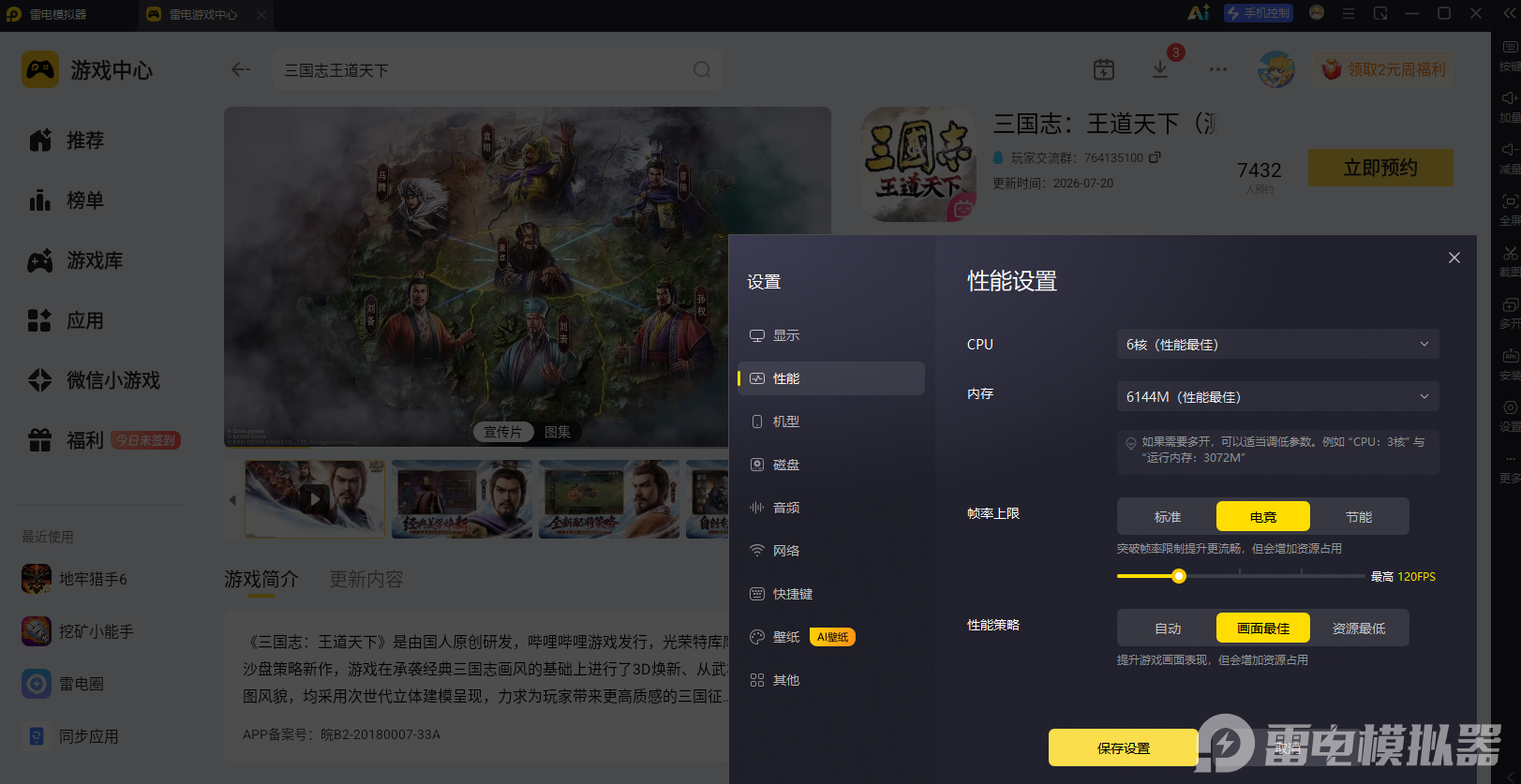
Task: Set performance strategy to 画面最佳
Action: coord(1263,628)
